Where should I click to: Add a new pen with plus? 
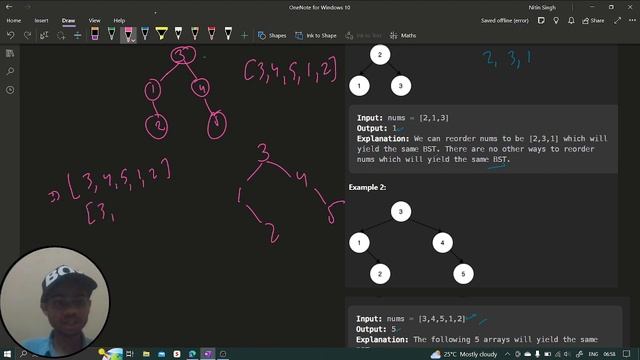pyautogui.click(x=244, y=36)
